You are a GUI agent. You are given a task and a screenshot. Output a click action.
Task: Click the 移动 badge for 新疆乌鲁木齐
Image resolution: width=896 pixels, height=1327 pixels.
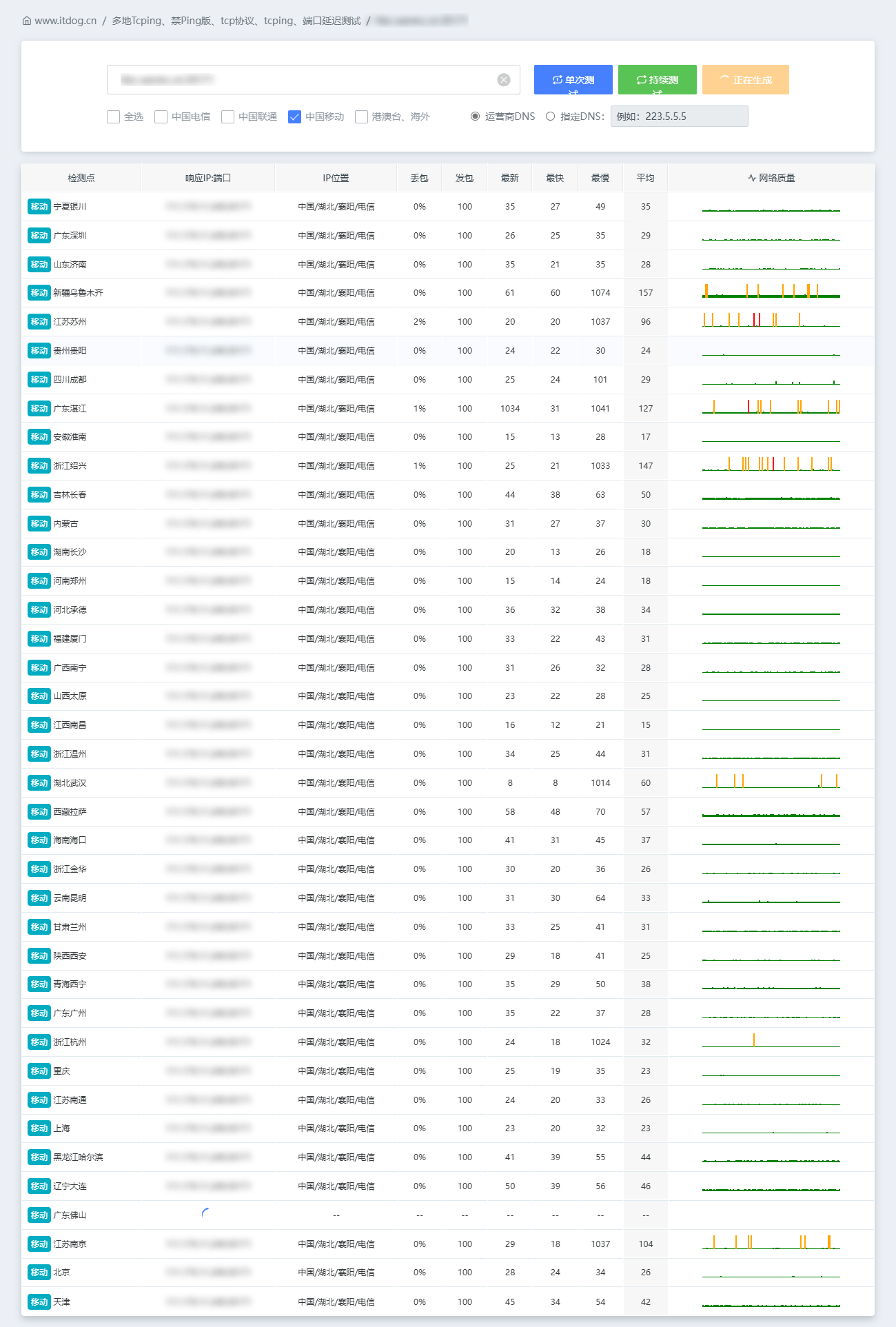(x=39, y=293)
